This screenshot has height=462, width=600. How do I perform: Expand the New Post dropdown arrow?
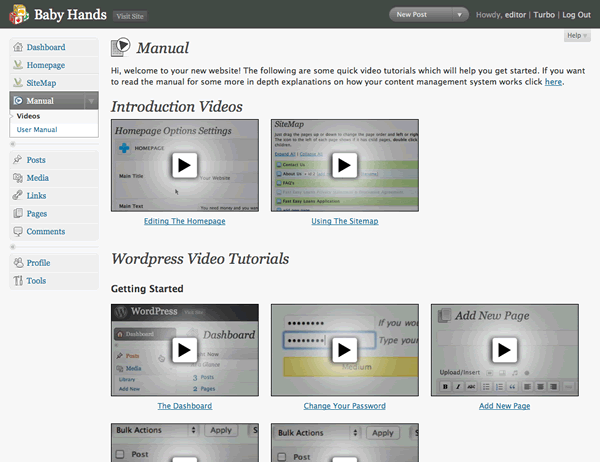point(460,15)
